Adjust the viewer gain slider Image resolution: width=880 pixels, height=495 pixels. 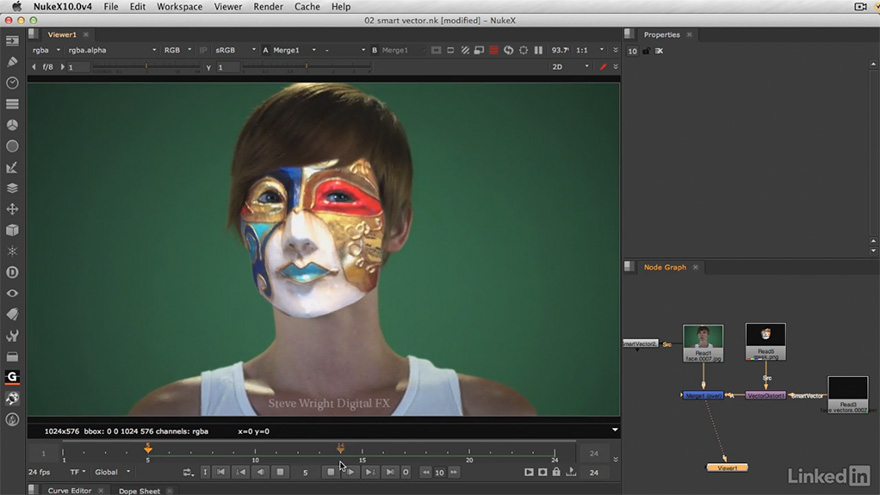click(x=146, y=67)
